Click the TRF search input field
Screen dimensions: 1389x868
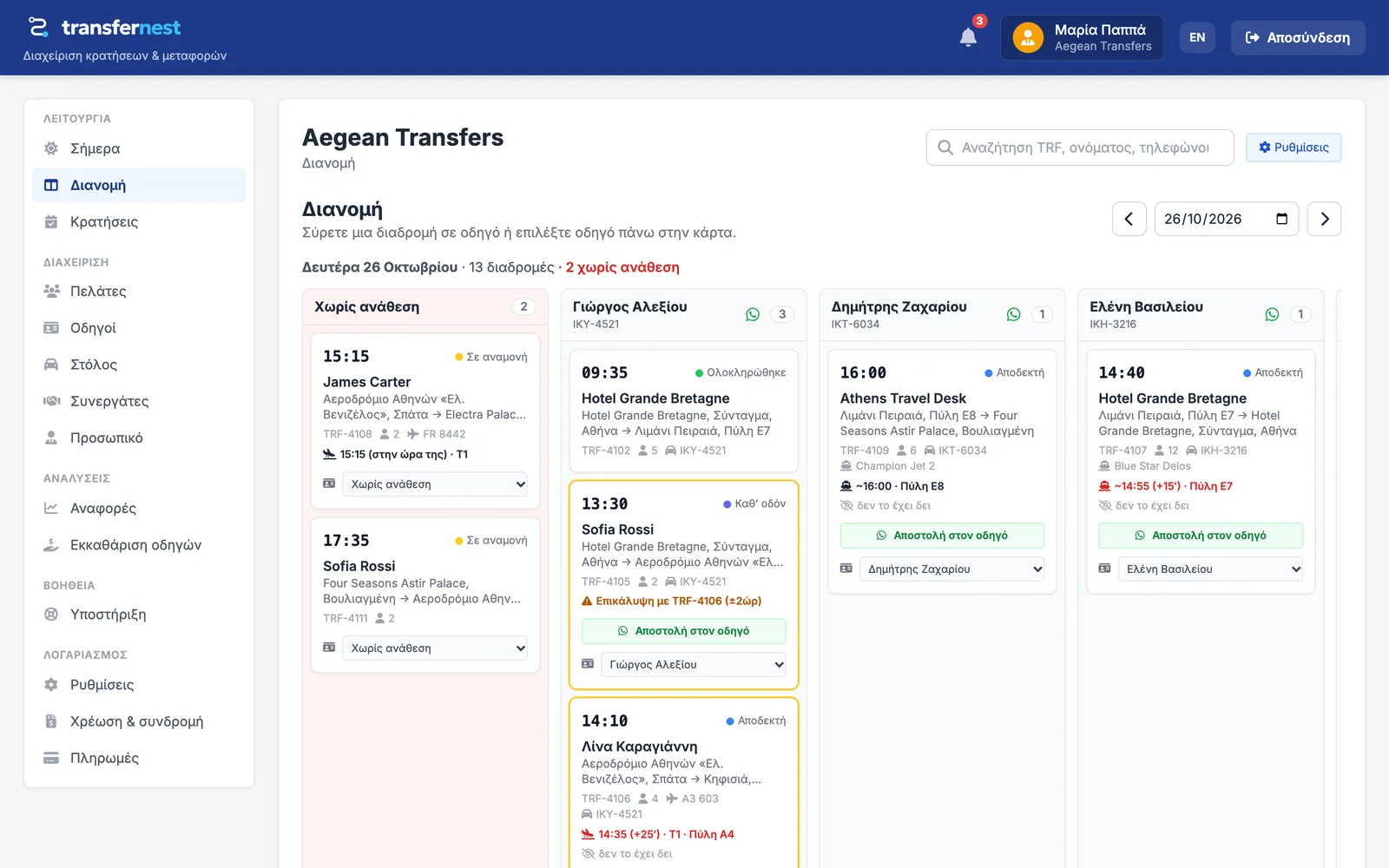pos(1080,148)
